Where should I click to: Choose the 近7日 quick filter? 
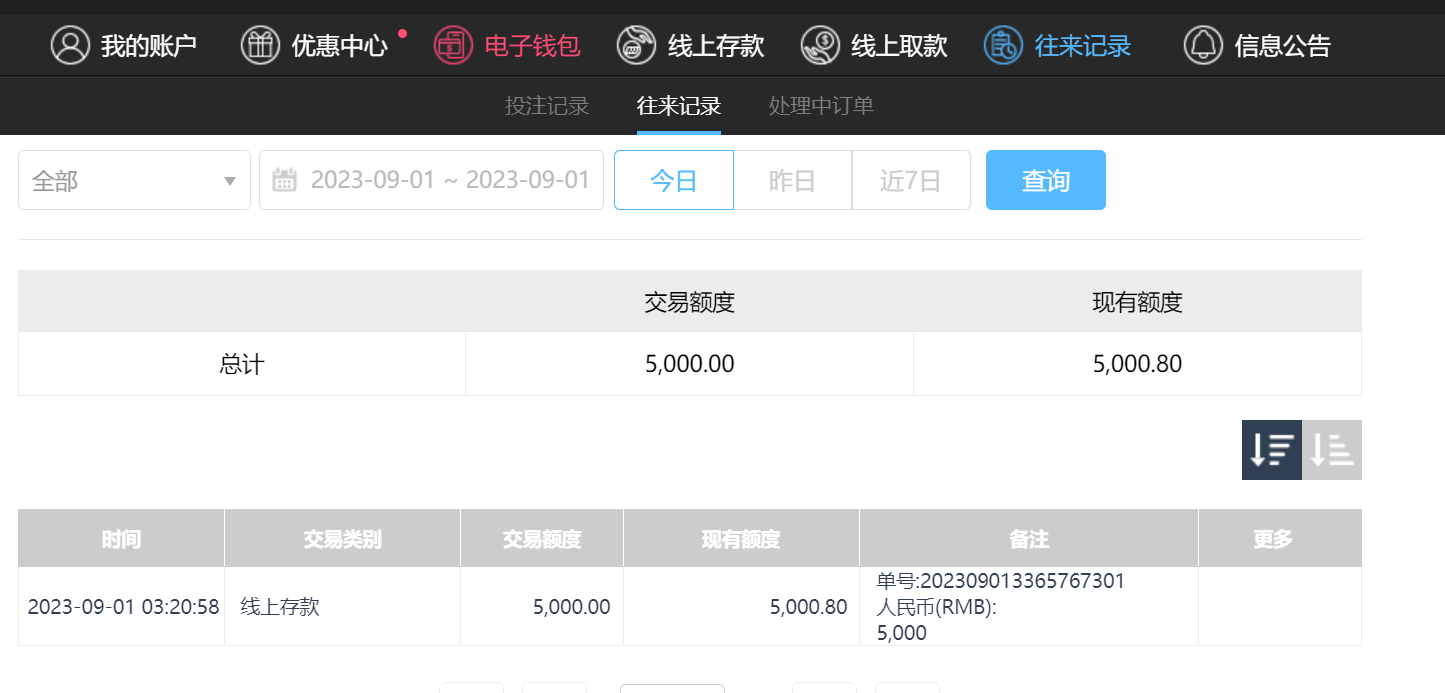coord(911,181)
